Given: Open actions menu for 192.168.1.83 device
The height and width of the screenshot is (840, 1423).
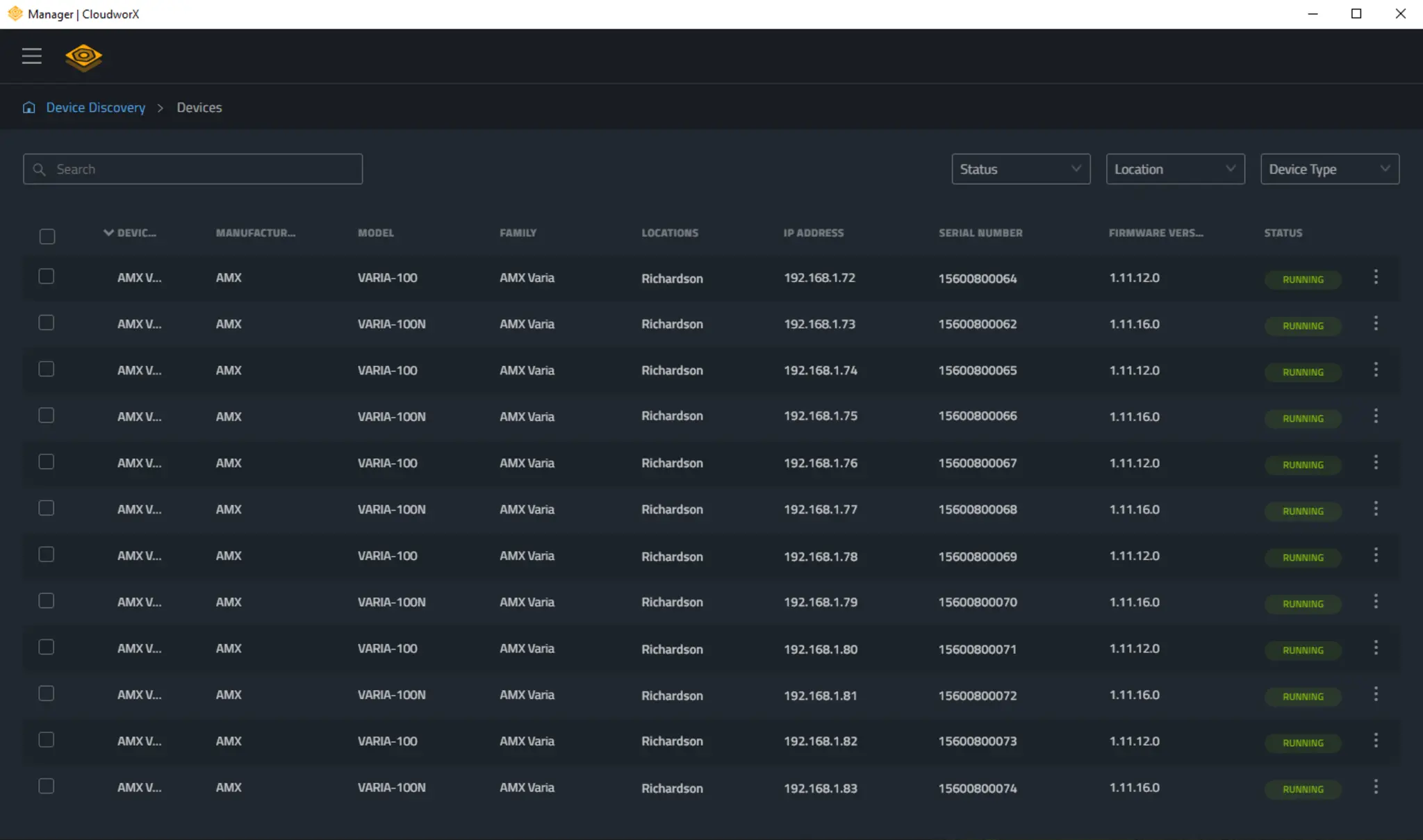Looking at the screenshot, I should click(1375, 787).
